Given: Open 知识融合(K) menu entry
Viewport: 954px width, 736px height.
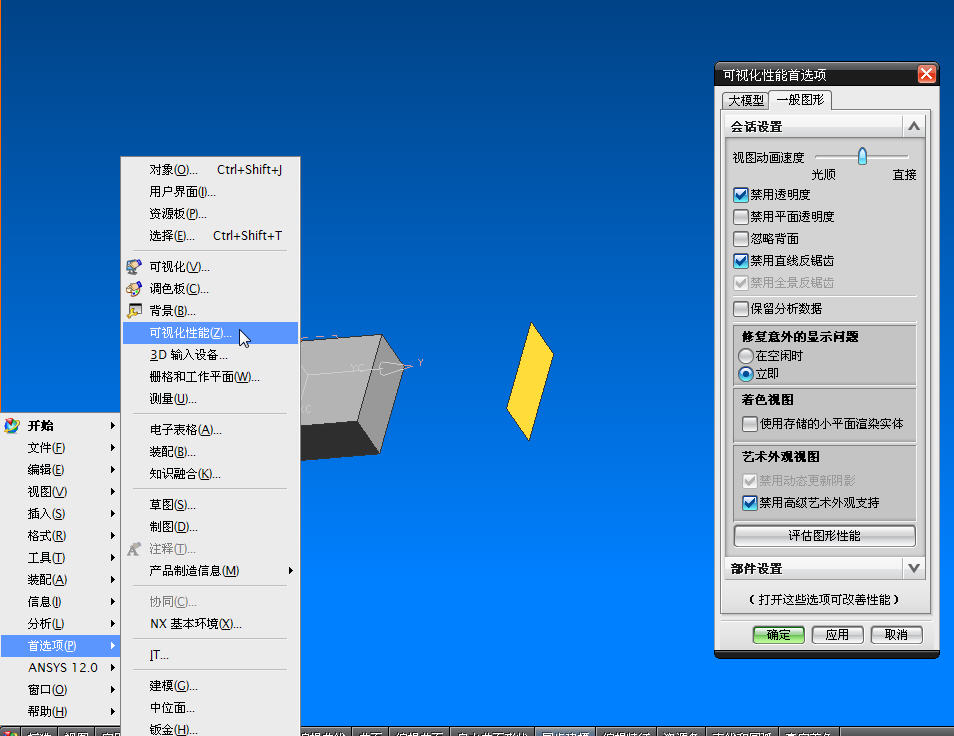Looking at the screenshot, I should (x=211, y=473).
